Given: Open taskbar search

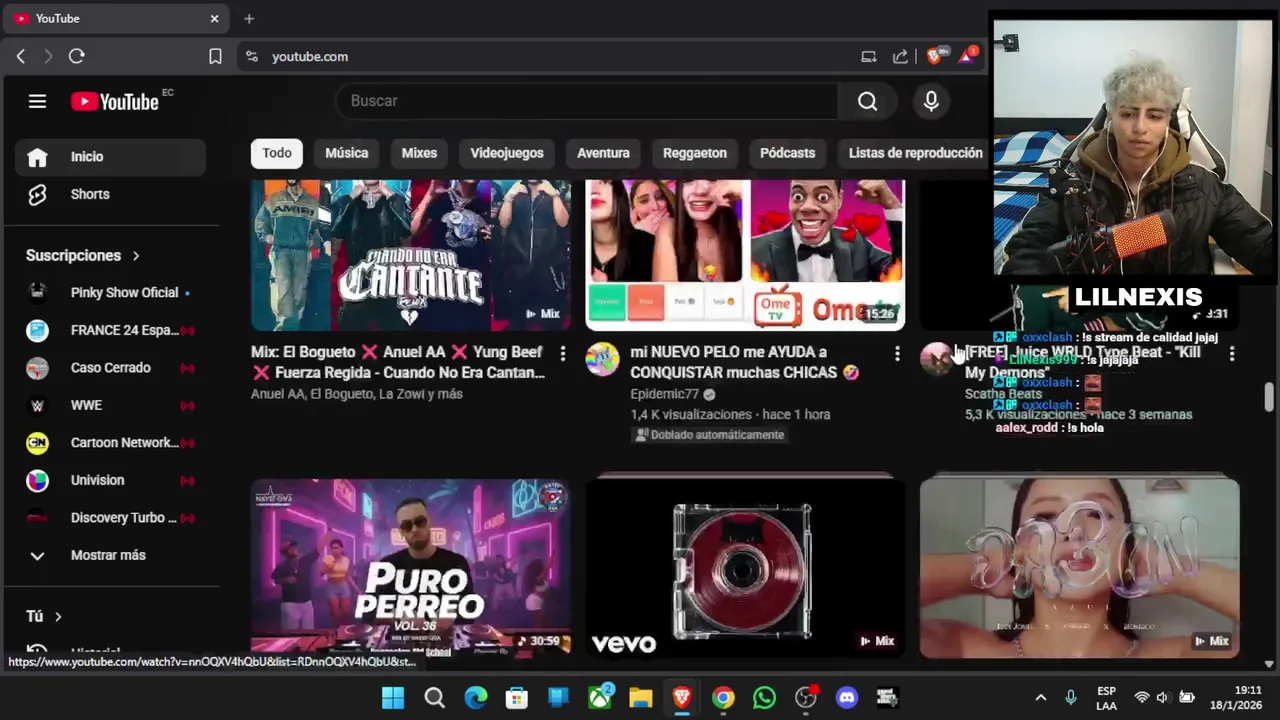Looking at the screenshot, I should click(x=434, y=697).
